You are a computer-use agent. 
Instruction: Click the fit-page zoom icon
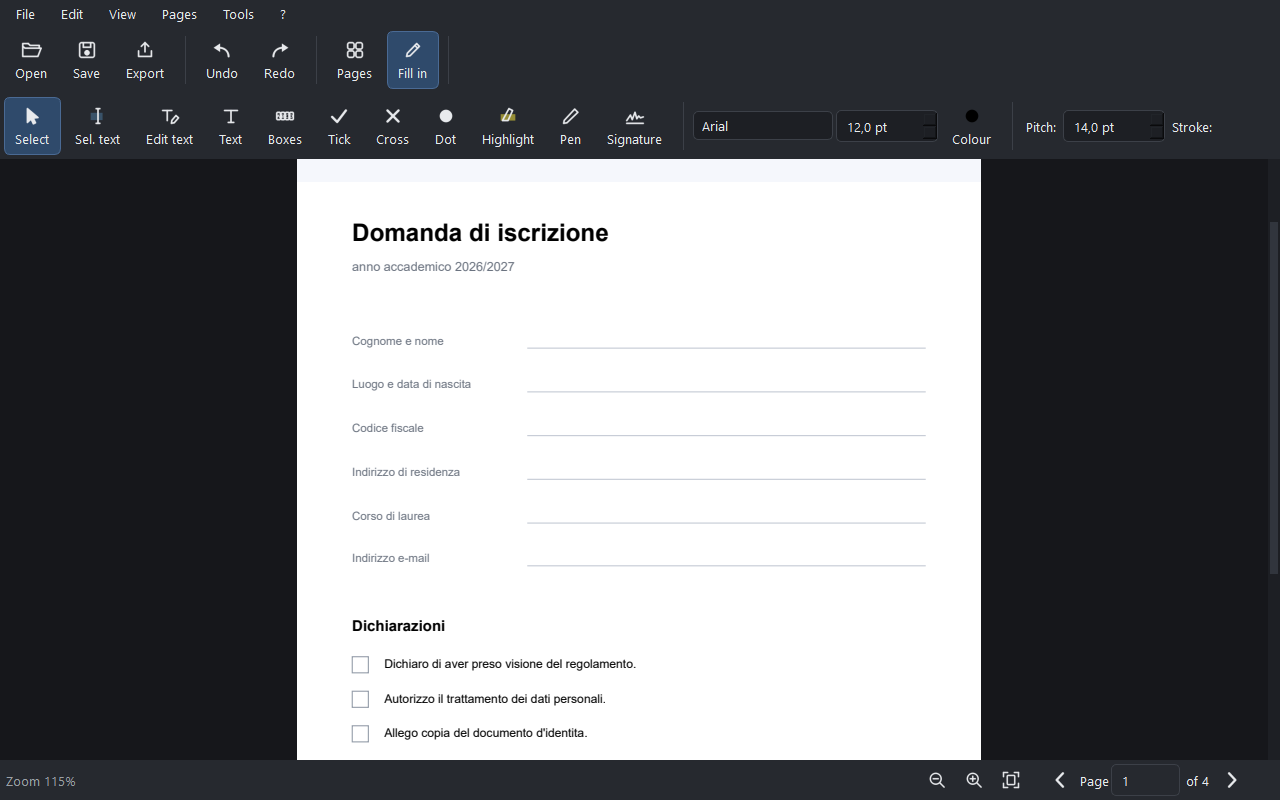(x=1011, y=780)
